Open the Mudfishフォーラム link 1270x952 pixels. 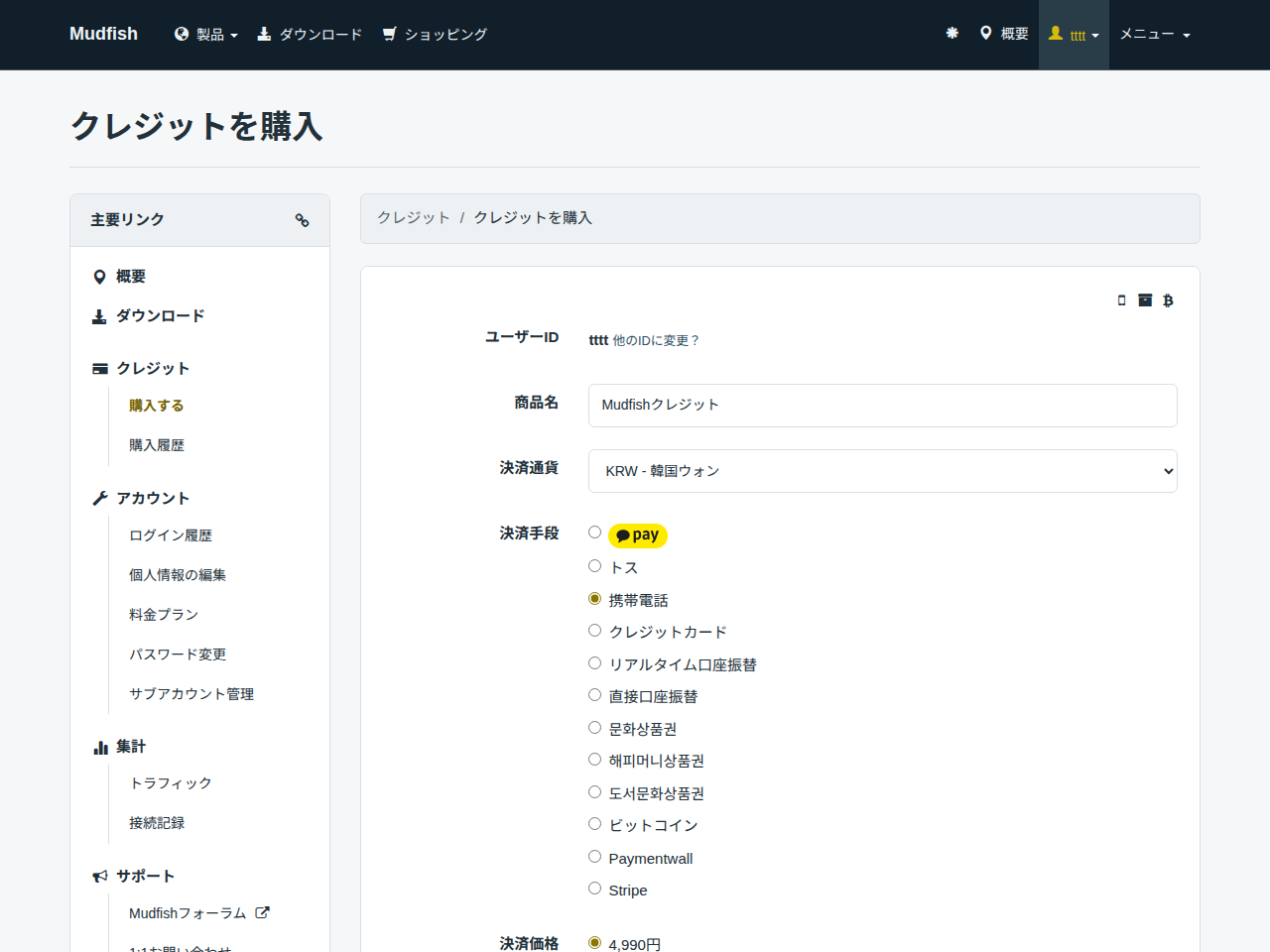(x=188, y=913)
